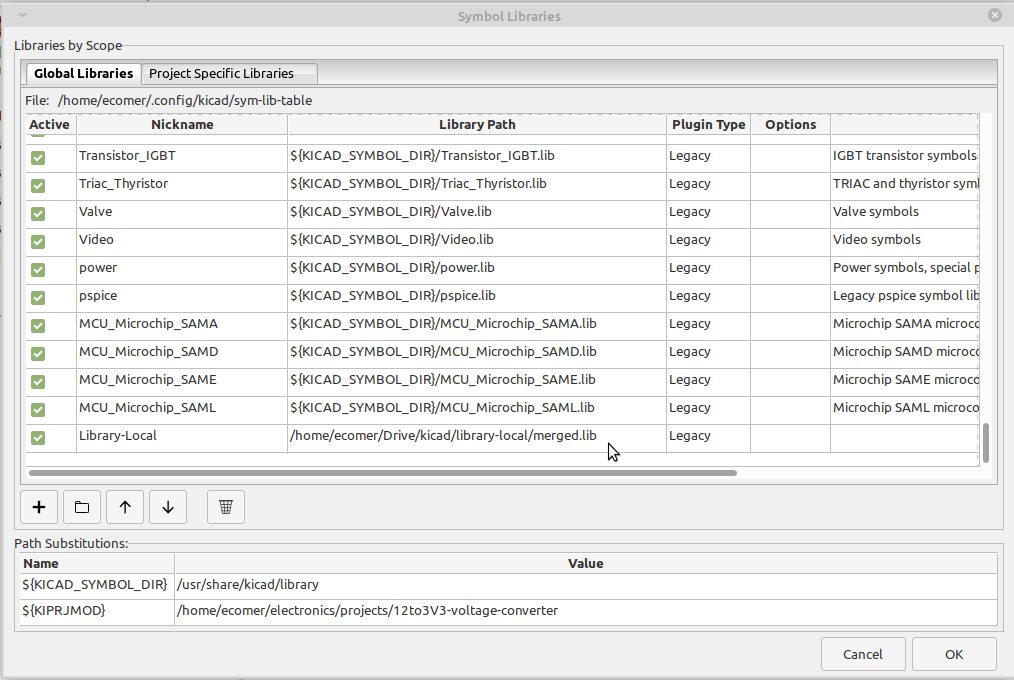Select the power nickname cell
This screenshot has width=1014, height=680.
coord(182,270)
